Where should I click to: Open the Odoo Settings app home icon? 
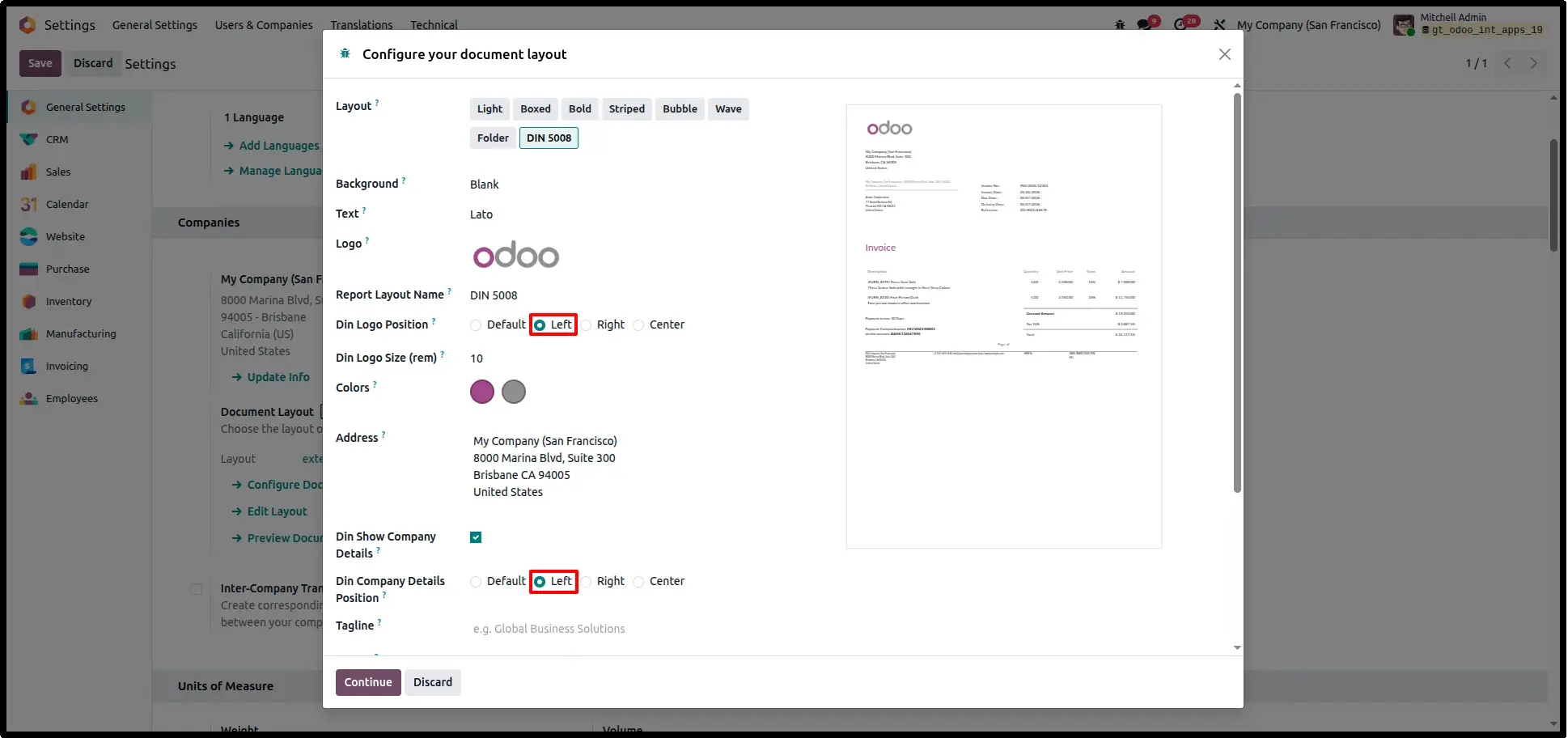(x=28, y=25)
